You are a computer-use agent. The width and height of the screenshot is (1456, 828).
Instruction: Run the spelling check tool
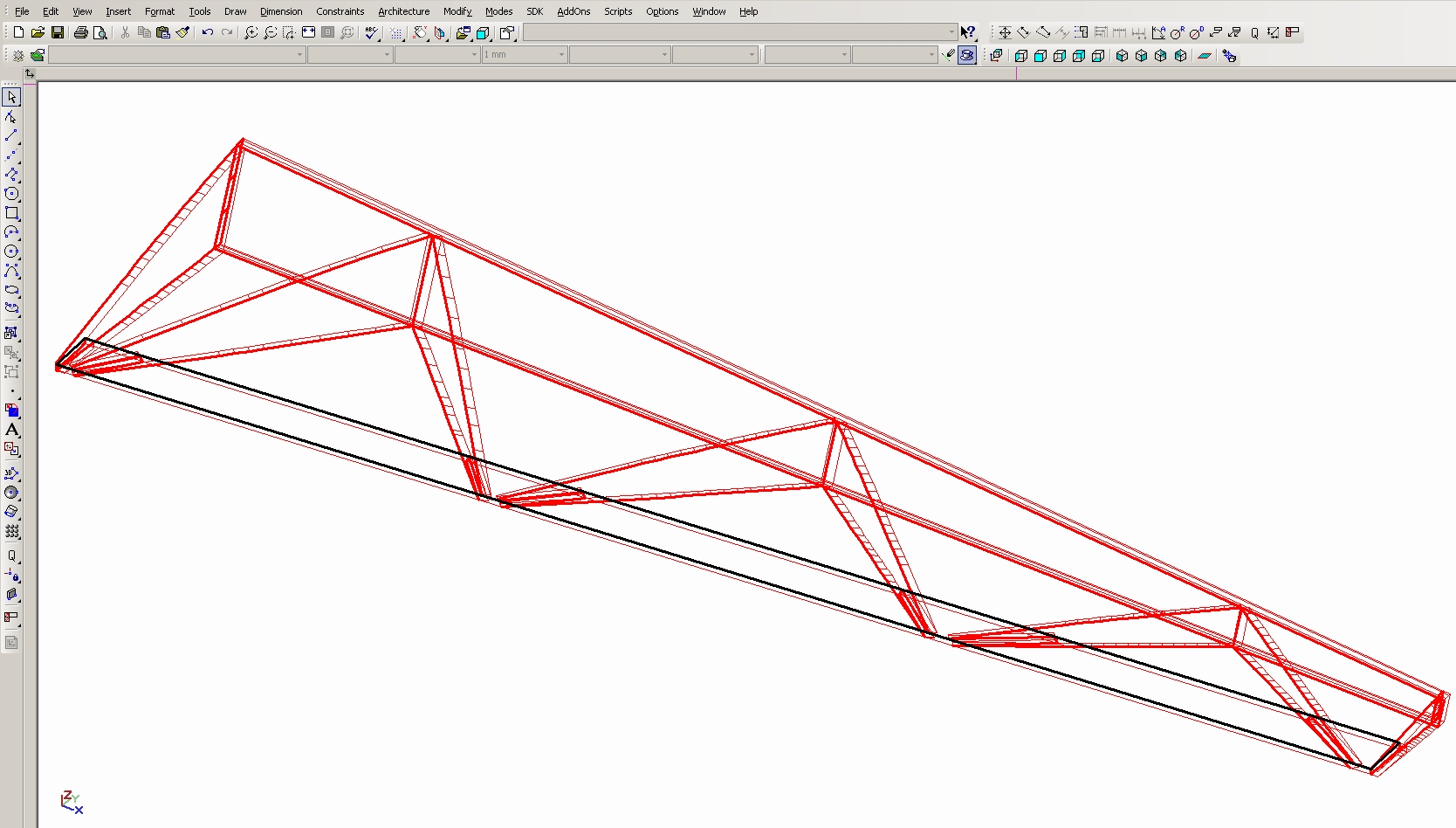tap(372, 32)
